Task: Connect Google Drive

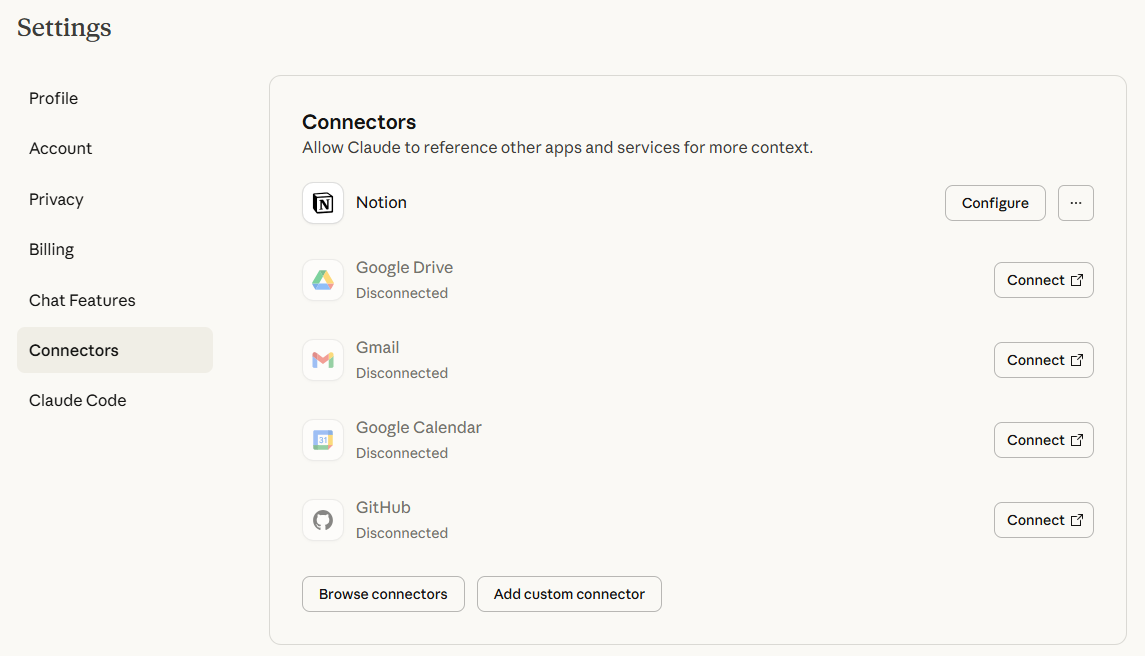Action: tap(1043, 280)
